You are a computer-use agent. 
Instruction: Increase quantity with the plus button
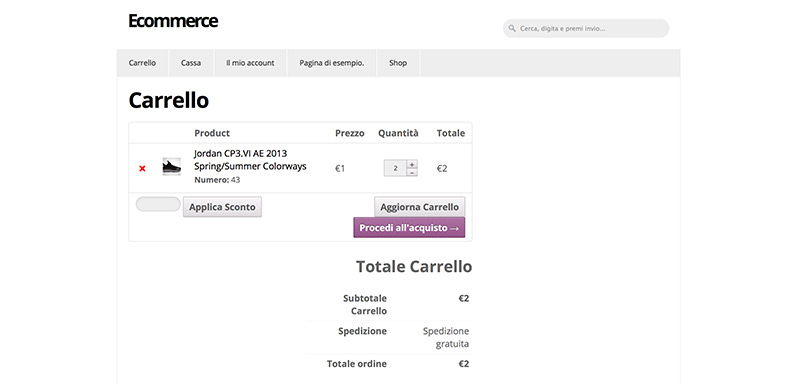tap(412, 164)
